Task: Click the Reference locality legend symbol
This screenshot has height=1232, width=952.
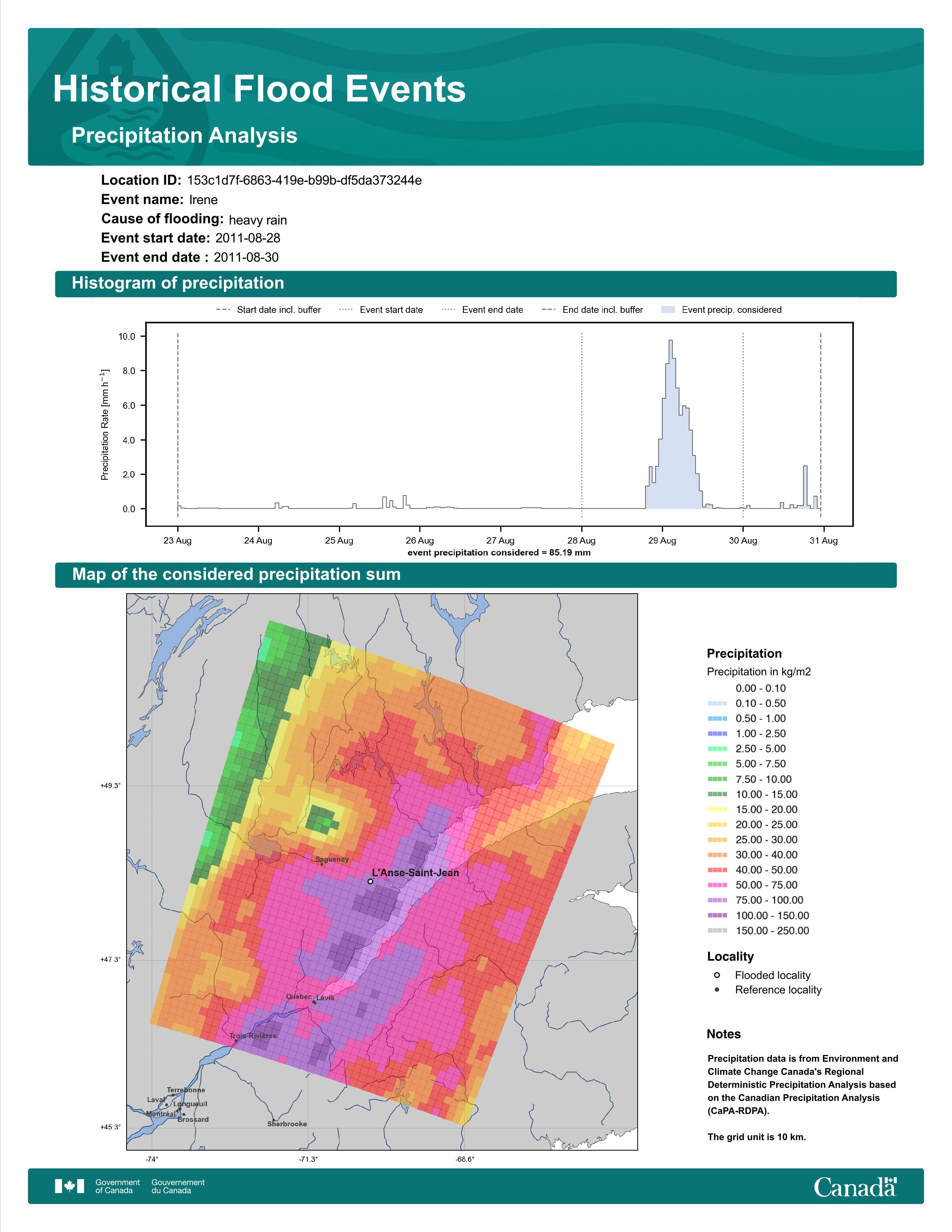Action: coord(717,990)
